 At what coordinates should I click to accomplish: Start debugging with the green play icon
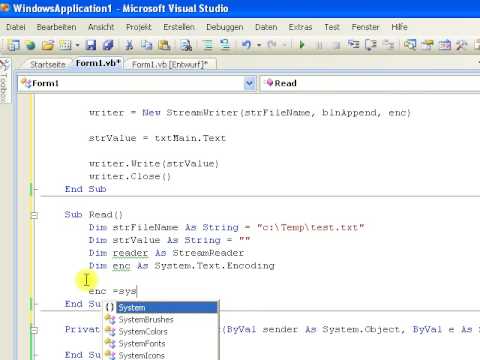(302, 45)
